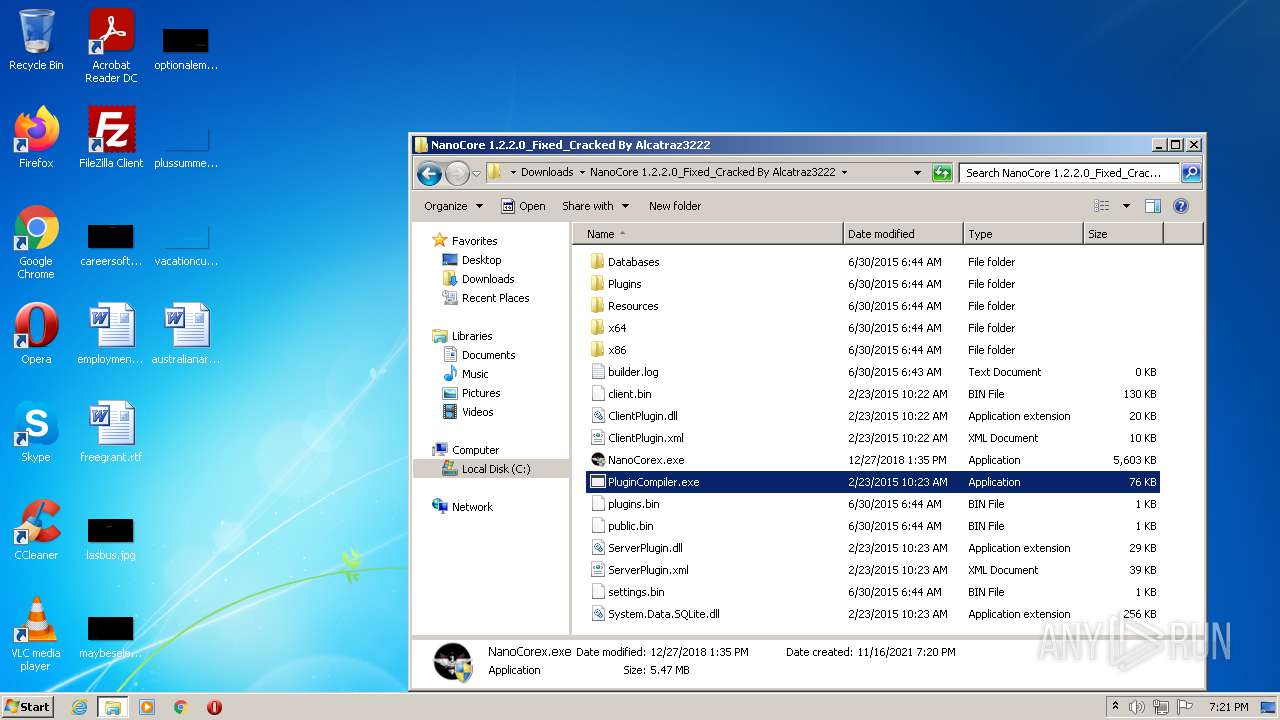Viewport: 1280px width, 720px height.
Task: Select the lasbus.jpg desktop file
Action: pyautogui.click(x=111, y=540)
